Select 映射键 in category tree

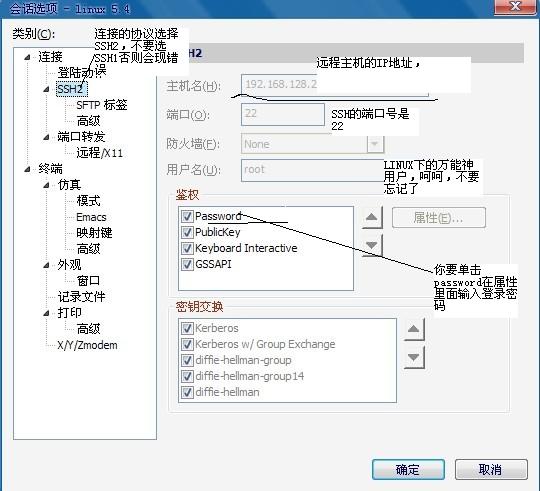[x=94, y=233]
